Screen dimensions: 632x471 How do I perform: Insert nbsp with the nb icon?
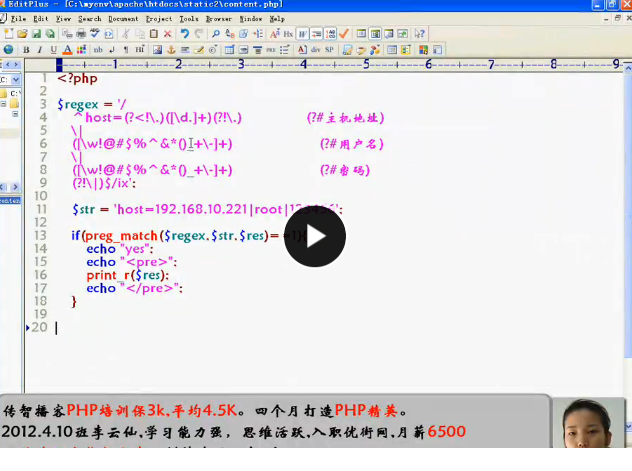click(x=98, y=50)
